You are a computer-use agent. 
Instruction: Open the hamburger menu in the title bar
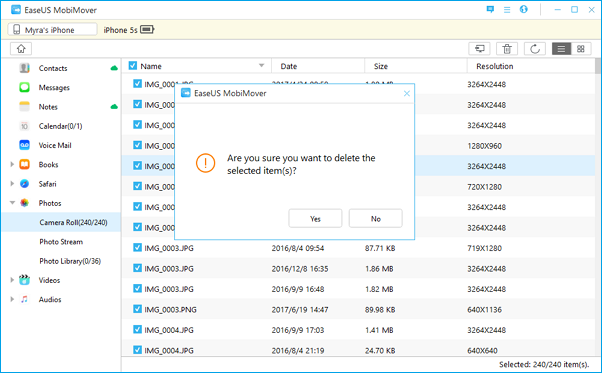507,10
